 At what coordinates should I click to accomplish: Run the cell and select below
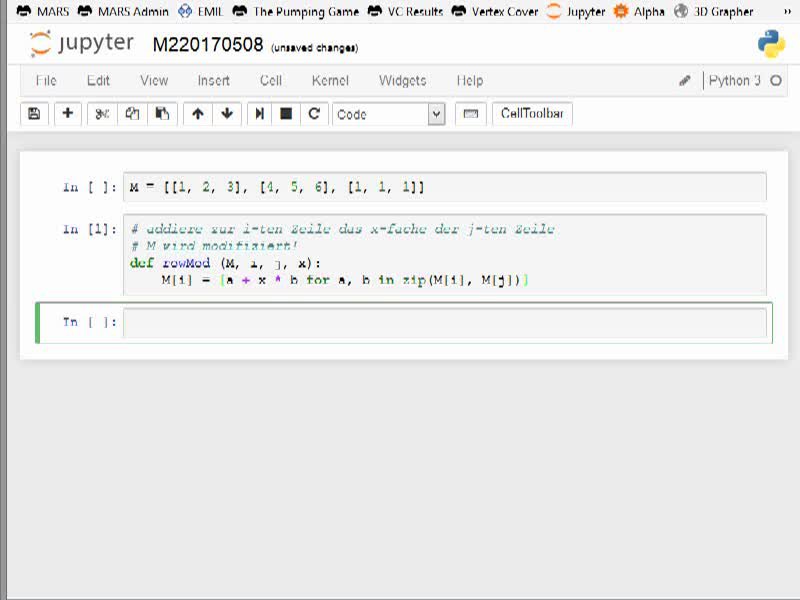[x=260, y=114]
